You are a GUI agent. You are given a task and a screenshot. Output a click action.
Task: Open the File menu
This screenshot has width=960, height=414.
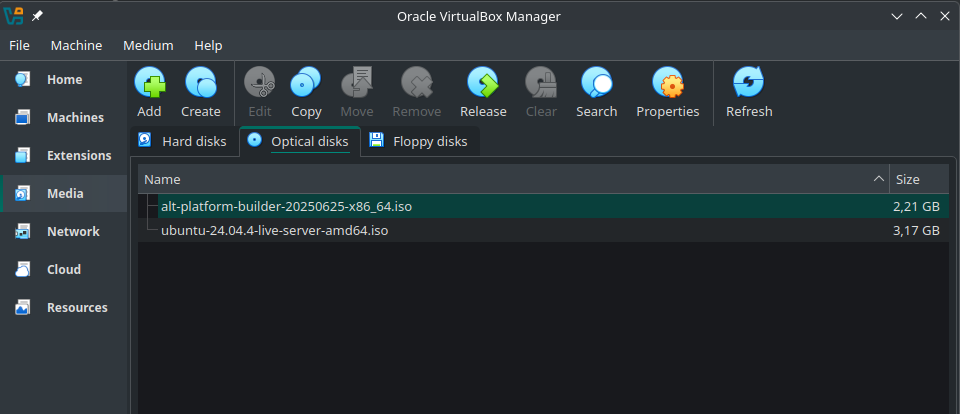20,45
